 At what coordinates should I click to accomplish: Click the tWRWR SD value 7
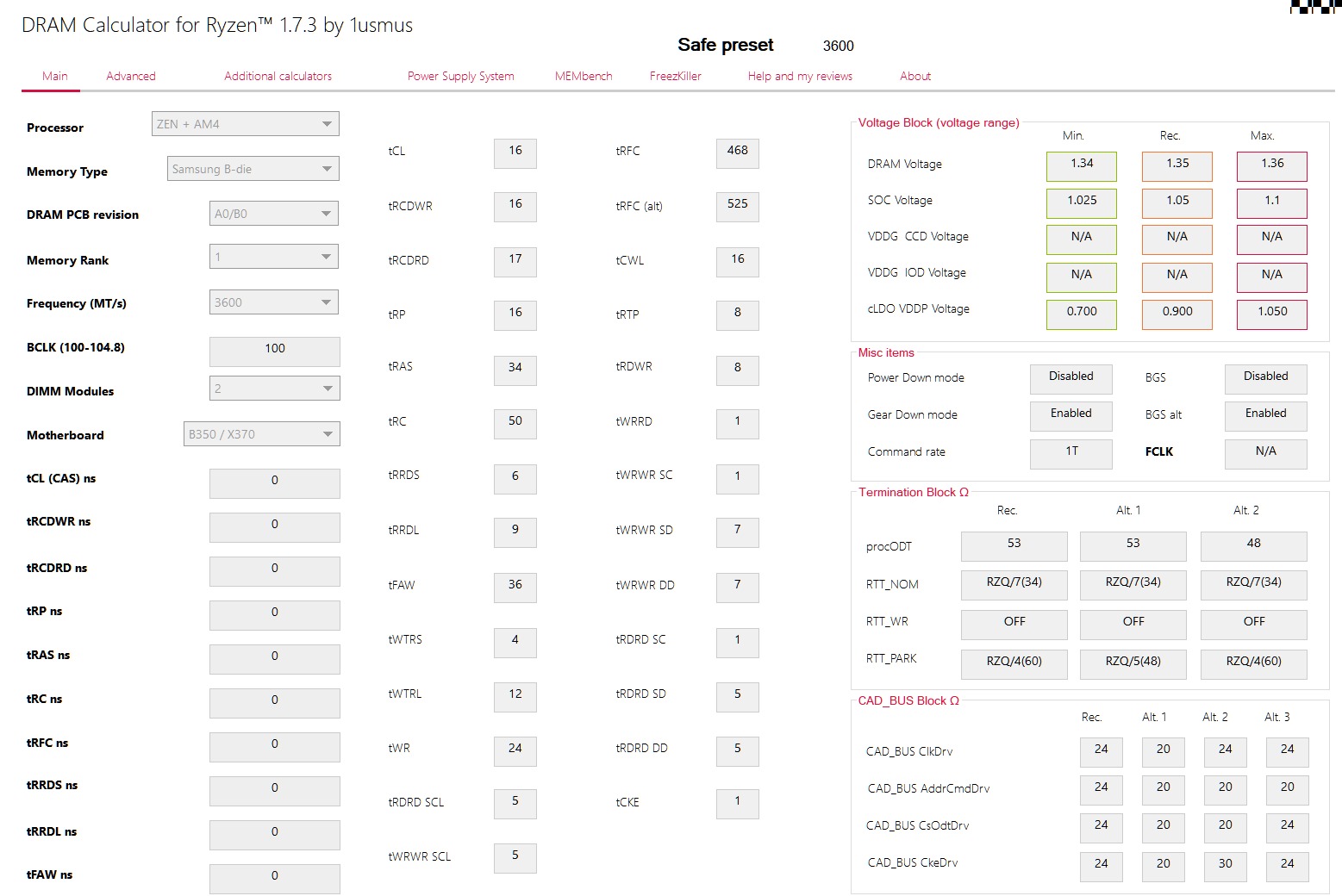738,532
